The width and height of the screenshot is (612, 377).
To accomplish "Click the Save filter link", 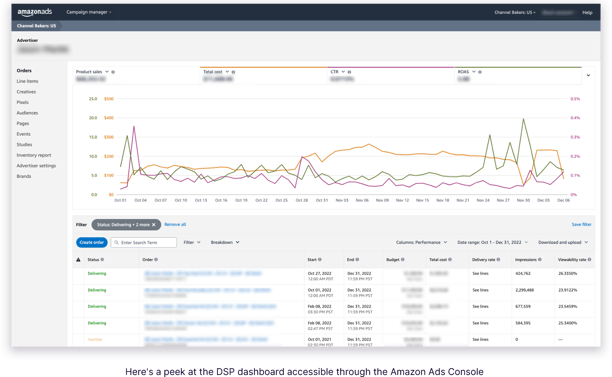I will pyautogui.click(x=582, y=224).
